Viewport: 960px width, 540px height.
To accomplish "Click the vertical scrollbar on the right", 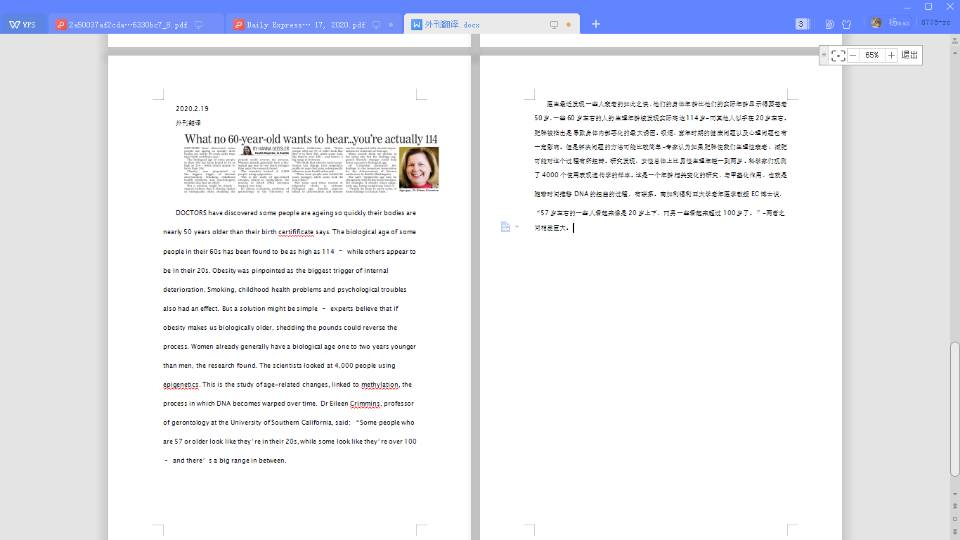I will pyautogui.click(x=954, y=400).
